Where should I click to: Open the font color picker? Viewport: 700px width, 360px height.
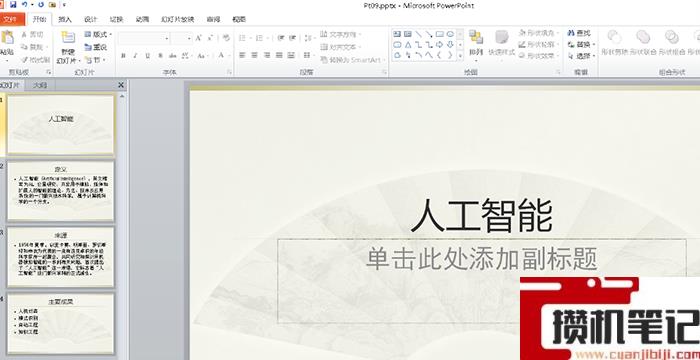(223, 56)
